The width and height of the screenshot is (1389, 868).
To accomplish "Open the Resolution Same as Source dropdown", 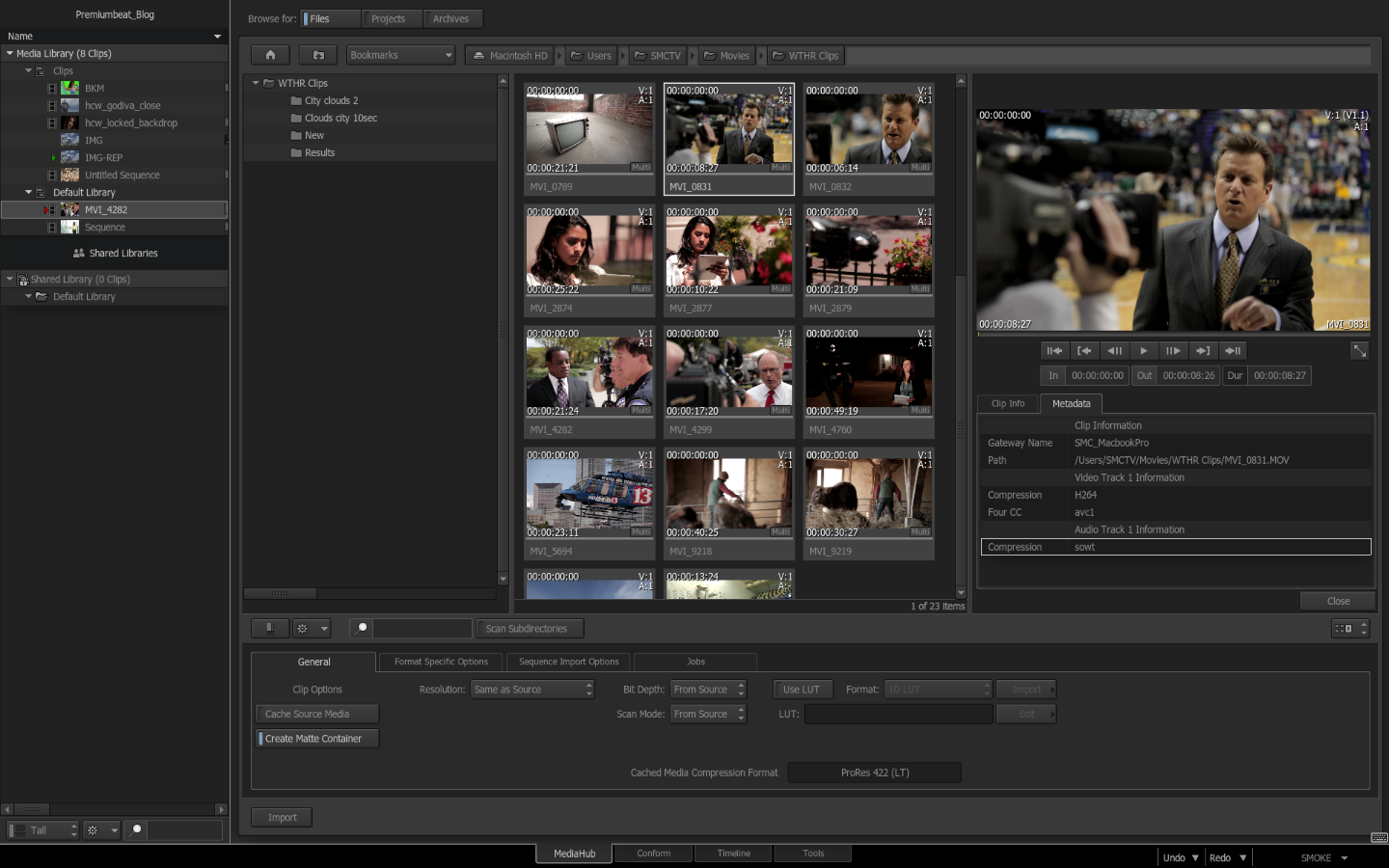I will click(x=532, y=690).
